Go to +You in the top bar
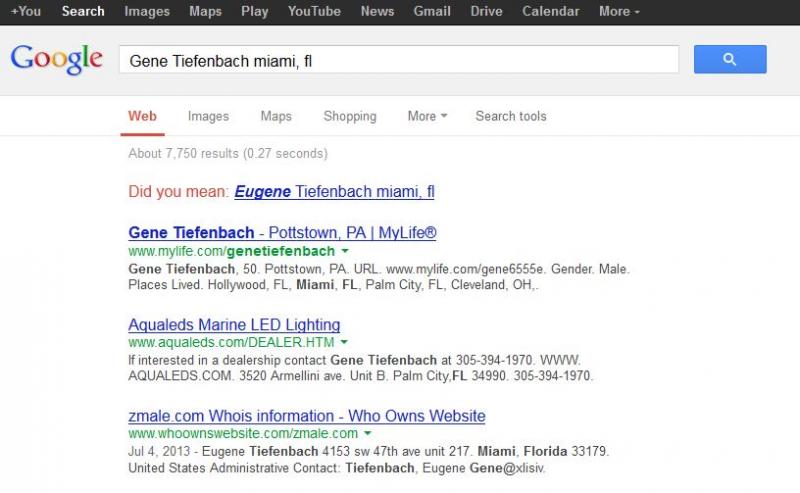 coord(26,11)
